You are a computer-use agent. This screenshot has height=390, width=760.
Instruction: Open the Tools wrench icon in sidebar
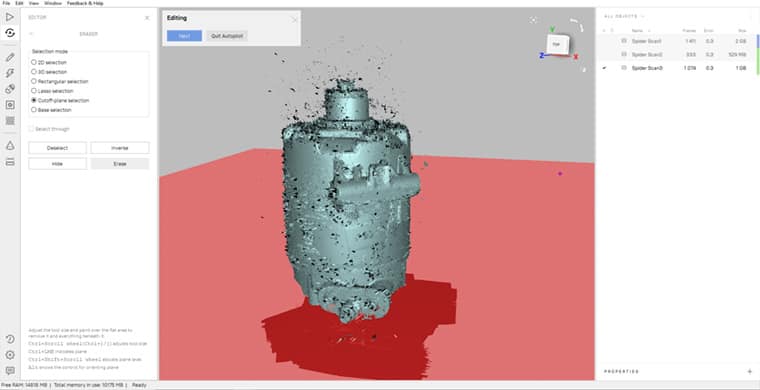[10, 73]
